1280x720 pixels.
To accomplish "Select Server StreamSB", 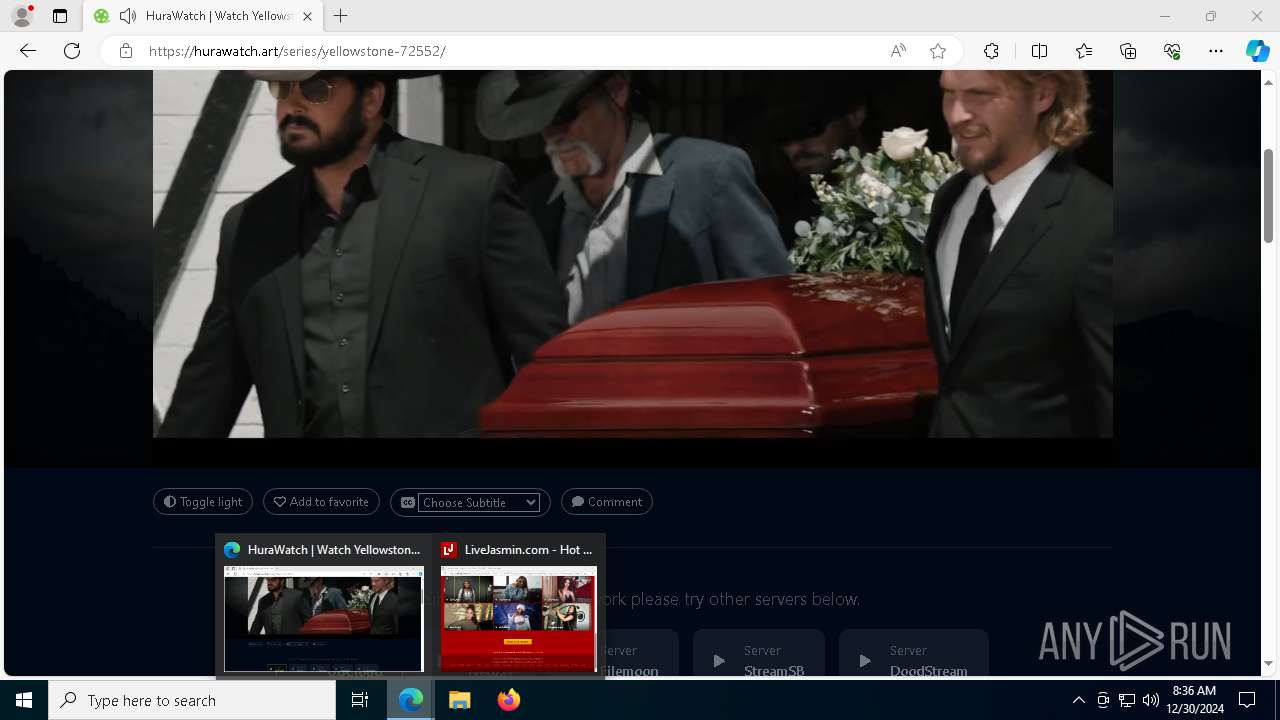I will [x=759, y=653].
